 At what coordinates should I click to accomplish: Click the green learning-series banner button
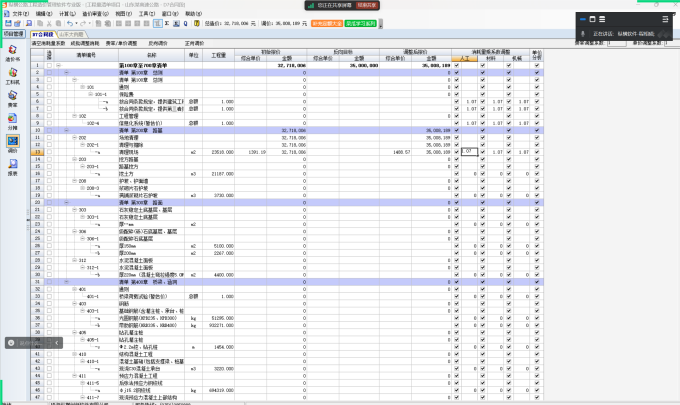(x=361, y=23)
